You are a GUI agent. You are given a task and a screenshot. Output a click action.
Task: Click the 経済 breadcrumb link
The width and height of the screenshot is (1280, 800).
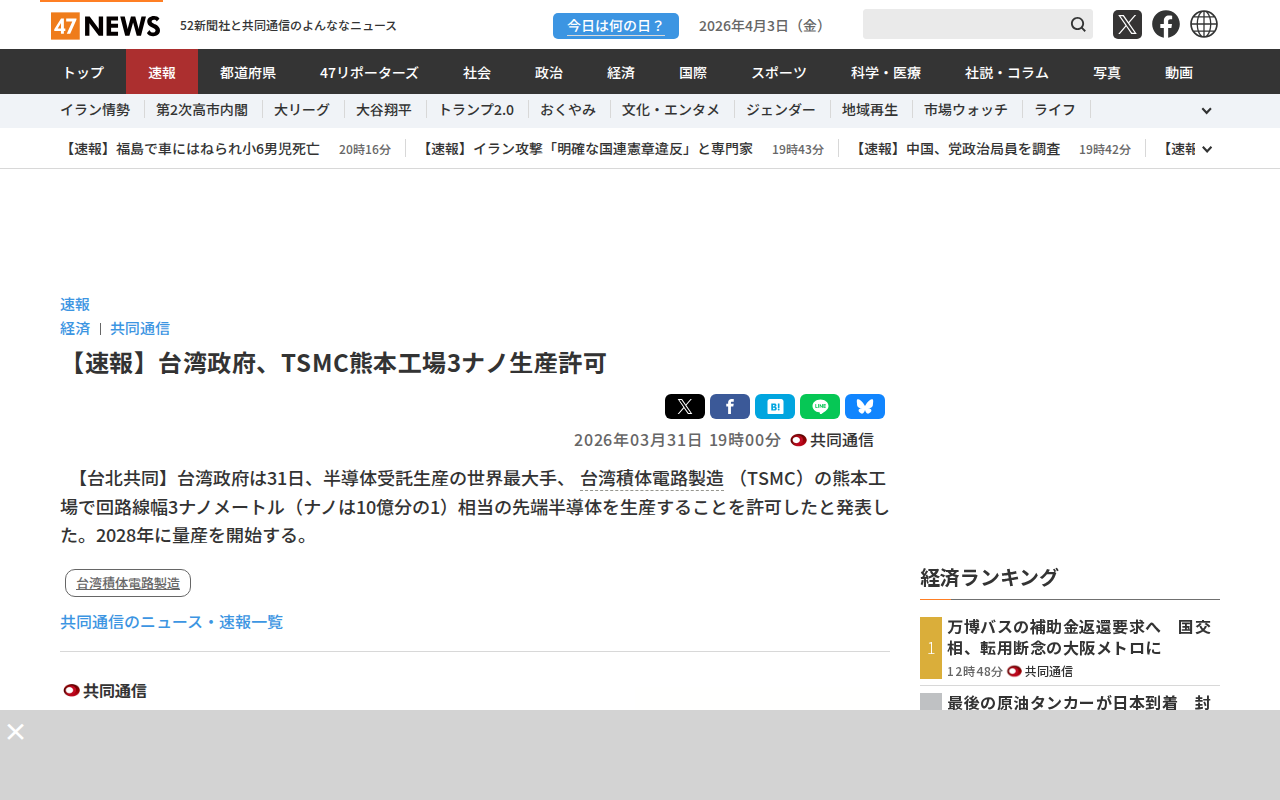pyautogui.click(x=75, y=328)
